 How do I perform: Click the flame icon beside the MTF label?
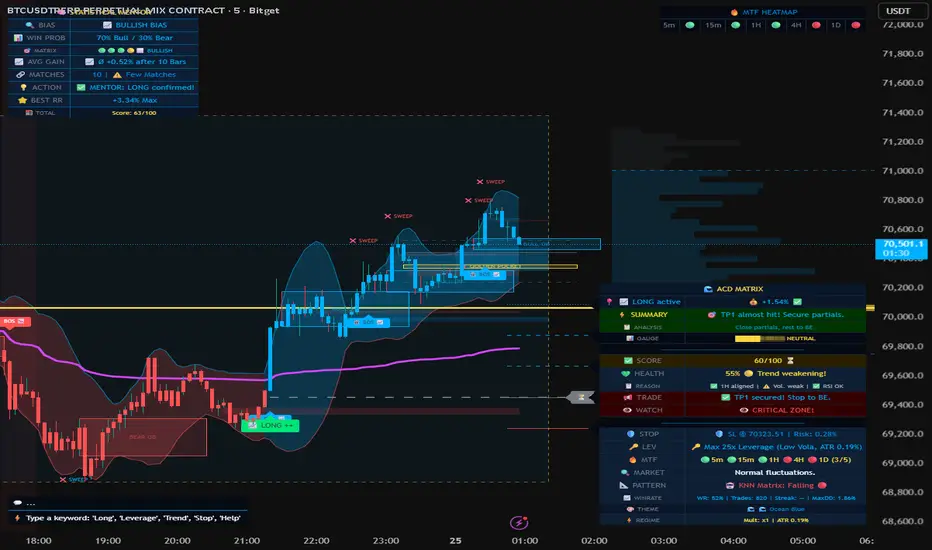coord(632,460)
